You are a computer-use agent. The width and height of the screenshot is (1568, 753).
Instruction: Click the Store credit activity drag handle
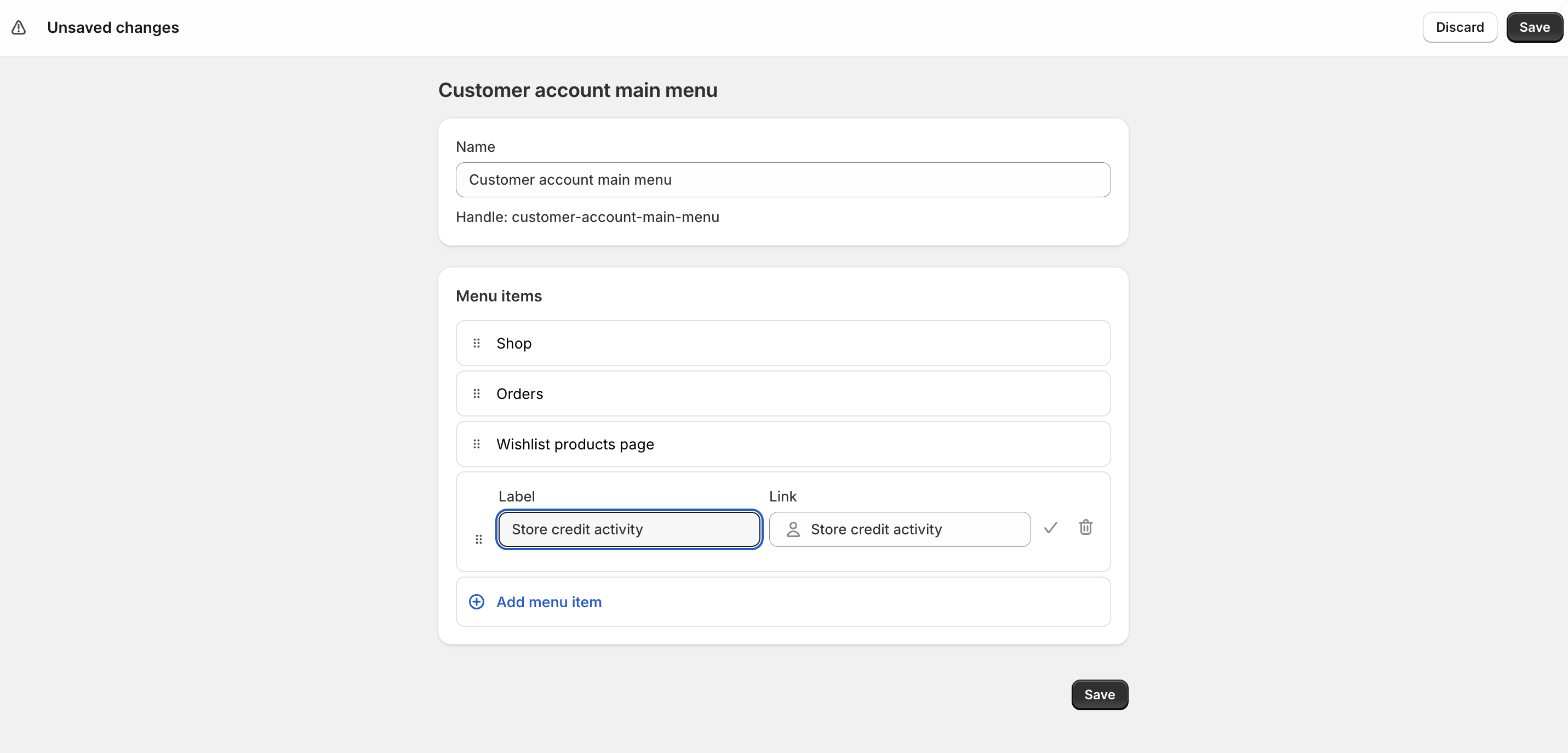(x=478, y=539)
